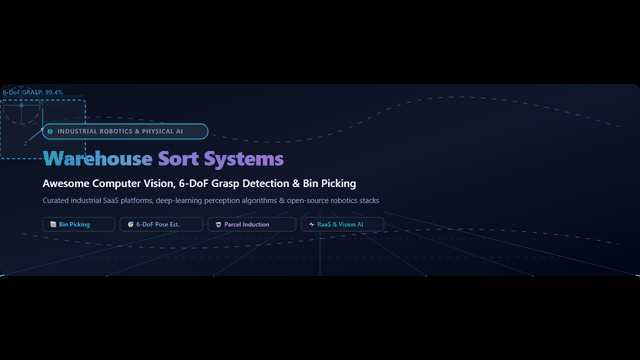Click the cube icon beside 6-DoF Pose Est.

tap(131, 224)
